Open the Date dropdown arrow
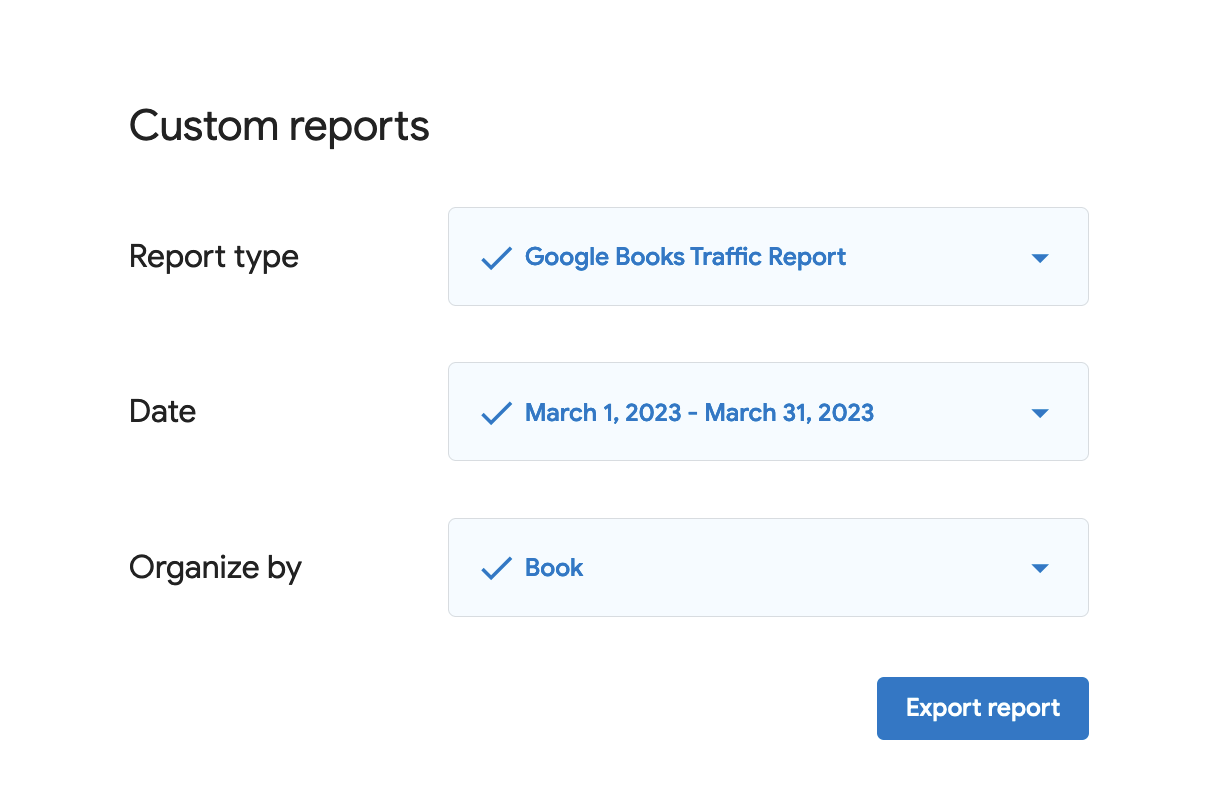 click(x=1039, y=413)
